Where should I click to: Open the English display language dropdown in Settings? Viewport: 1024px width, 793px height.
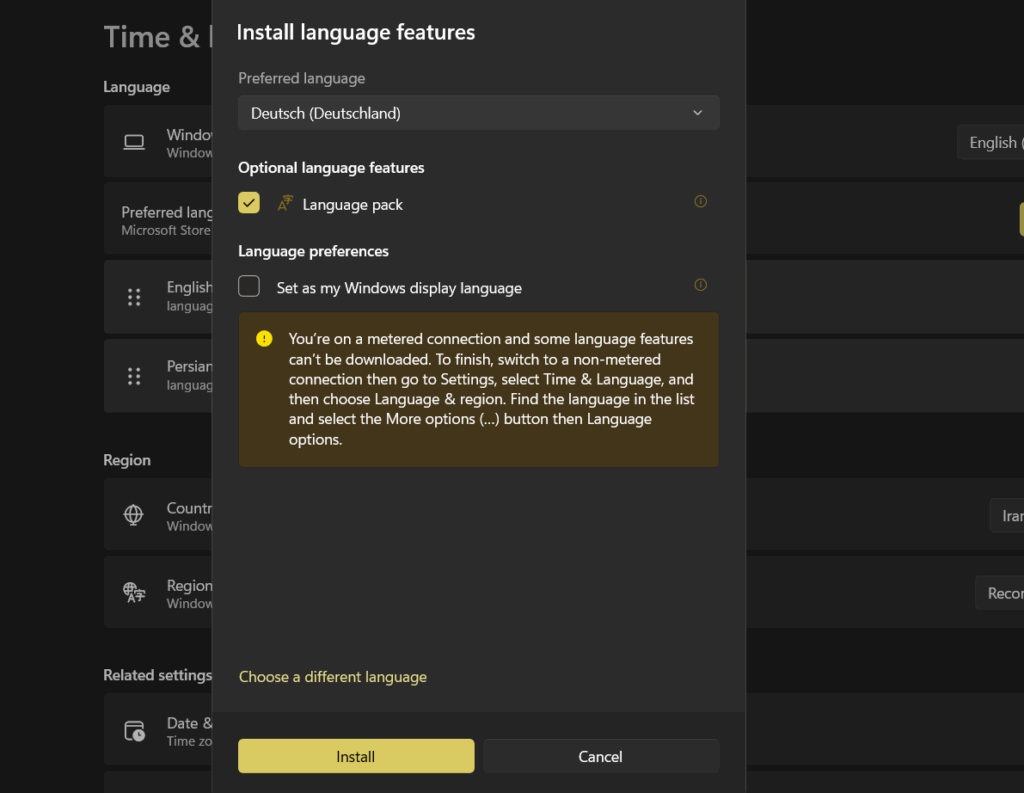pyautogui.click(x=991, y=142)
